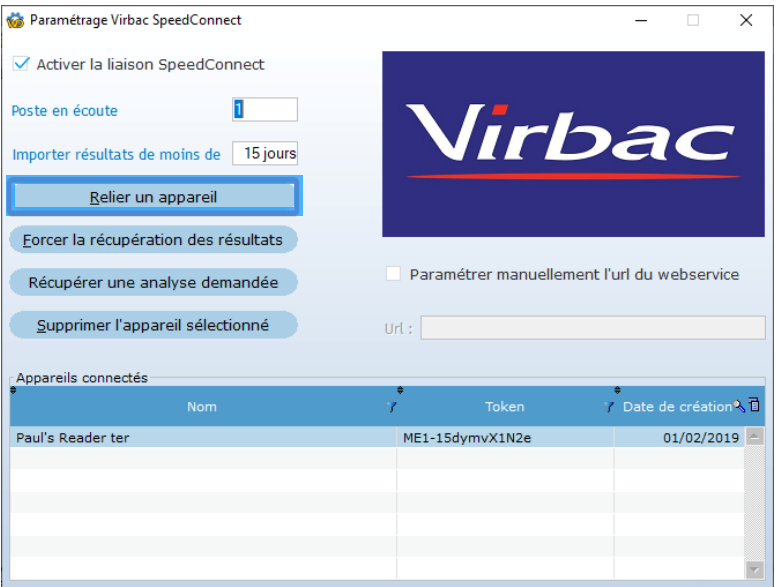Viewport: 776px width, 587px height.
Task: Enable Paramétrer manuellement l'url du webservice
Action: point(393,274)
